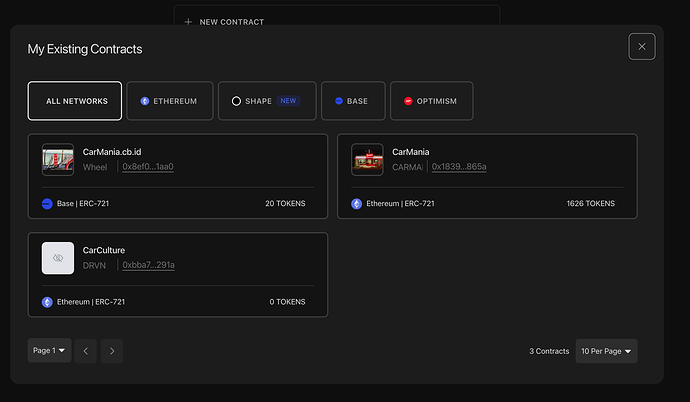Filter contracts by Ethereum network
The image size is (690, 402).
[x=169, y=101]
